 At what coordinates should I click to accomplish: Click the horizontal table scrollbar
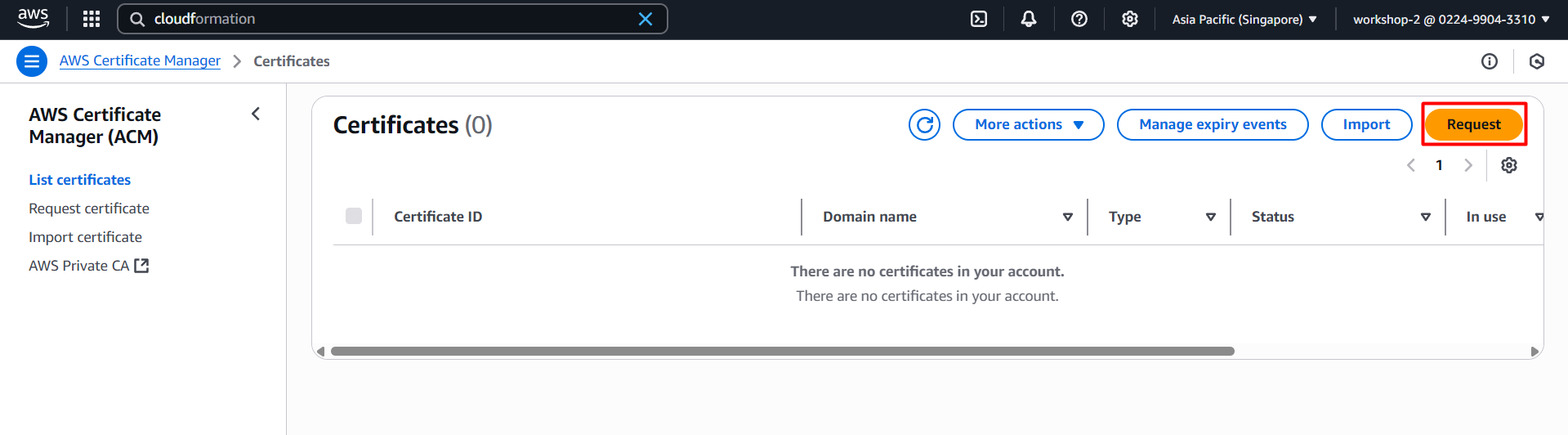coord(782,352)
